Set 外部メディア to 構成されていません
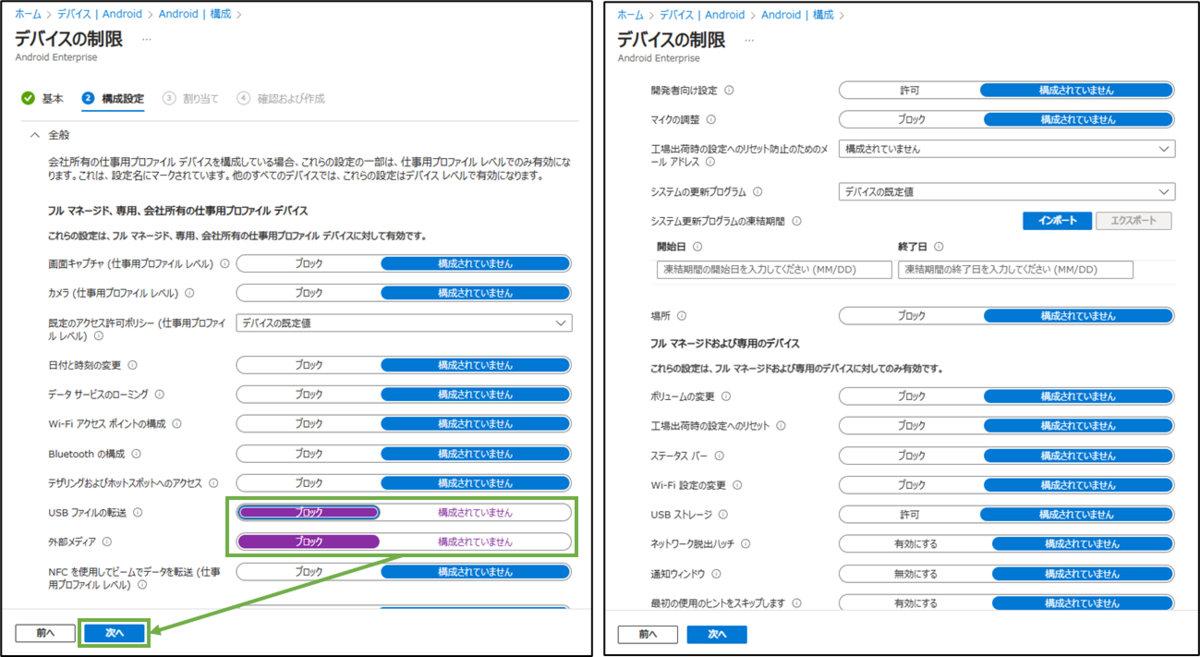Image resolution: width=1200 pixels, height=657 pixels. tap(475, 542)
